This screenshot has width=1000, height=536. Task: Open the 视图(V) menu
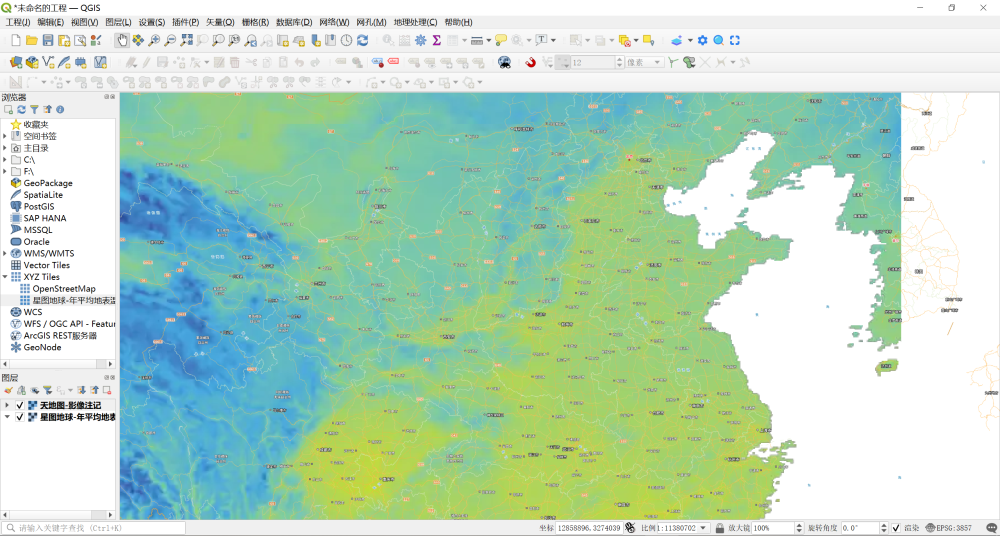tap(85, 22)
